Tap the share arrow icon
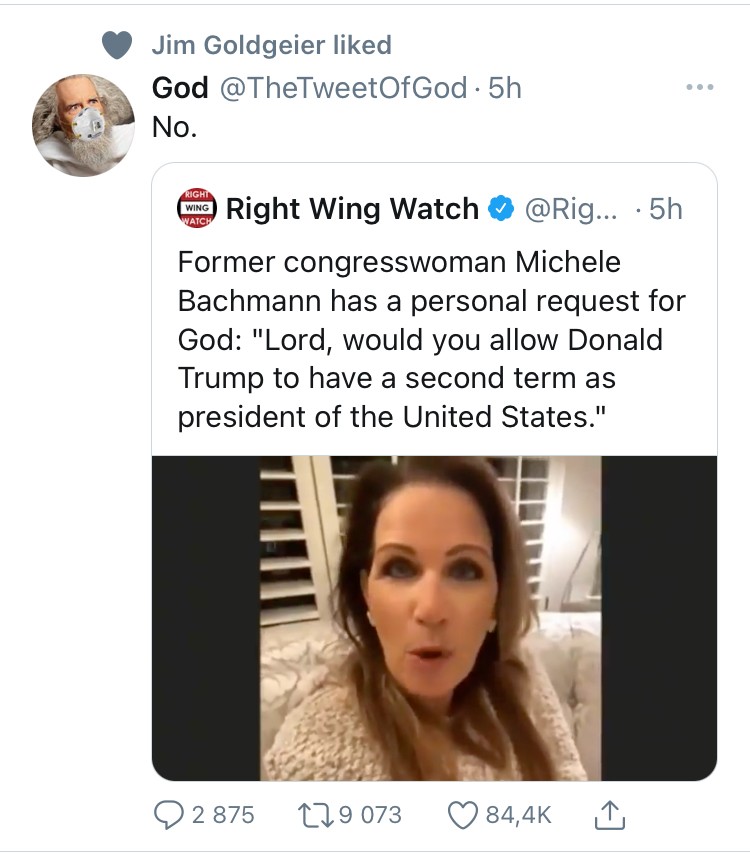The image size is (750, 868). click(608, 815)
